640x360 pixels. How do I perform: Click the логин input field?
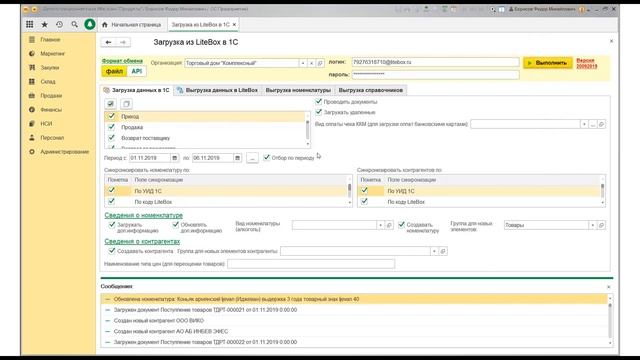(436, 62)
